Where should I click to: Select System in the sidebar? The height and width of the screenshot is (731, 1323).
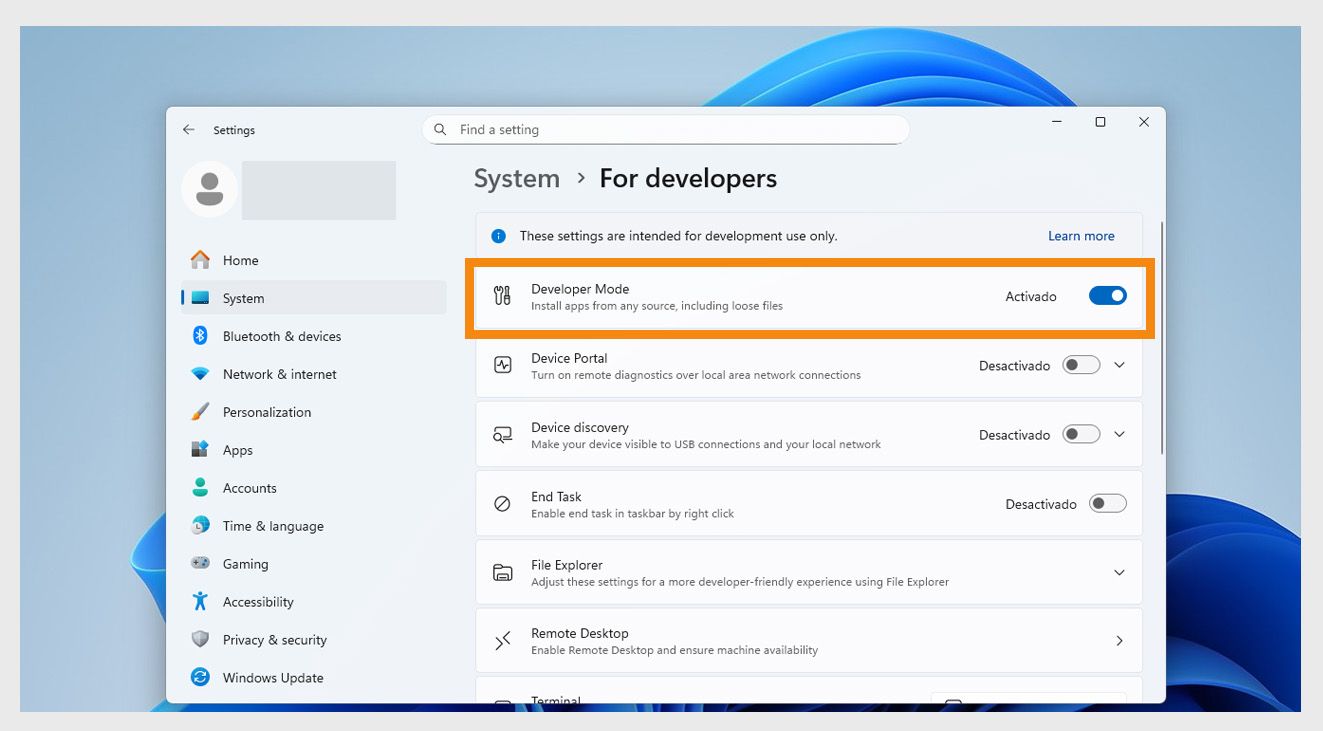point(314,298)
